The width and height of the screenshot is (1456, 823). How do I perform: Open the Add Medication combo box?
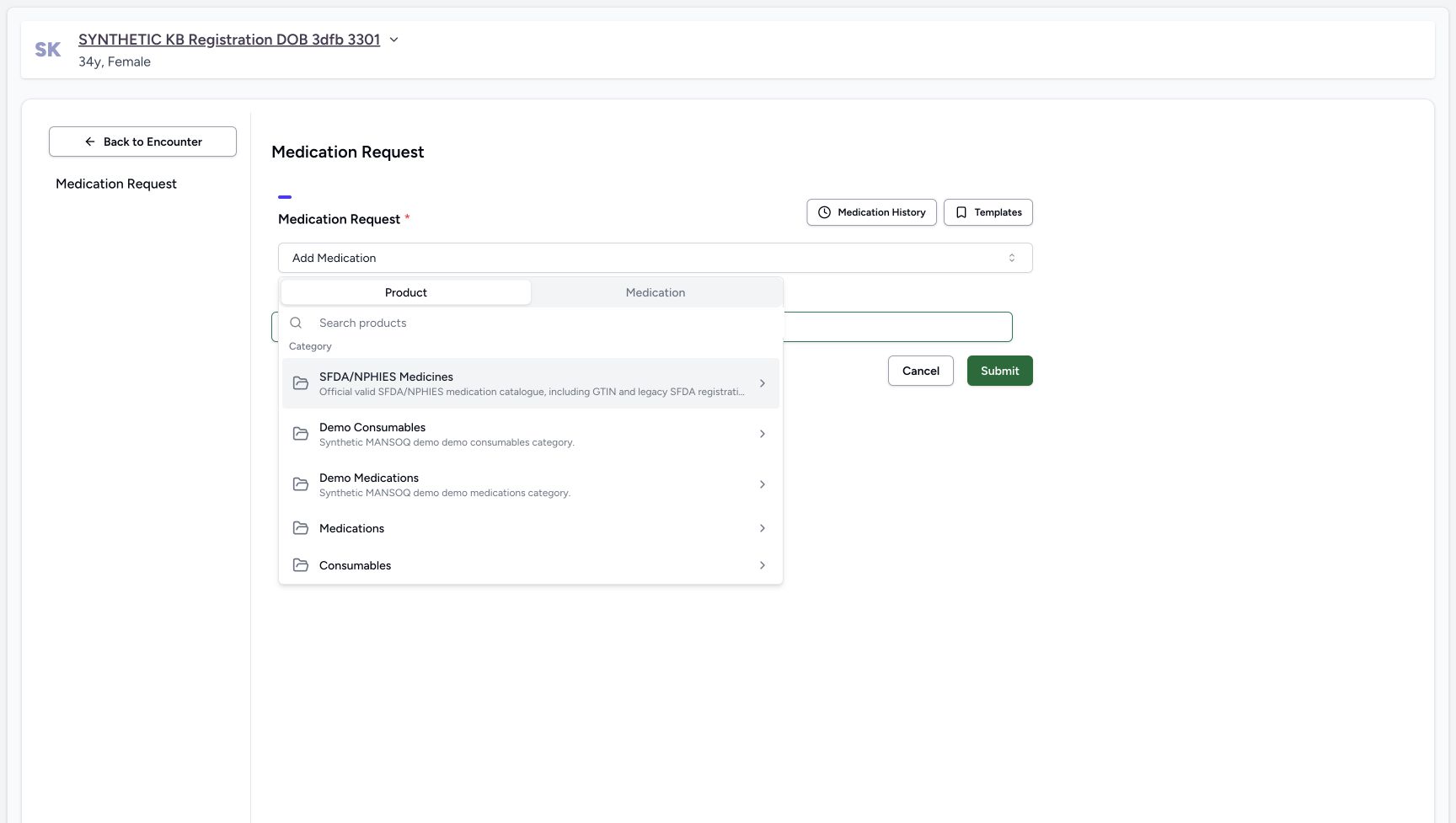point(655,258)
